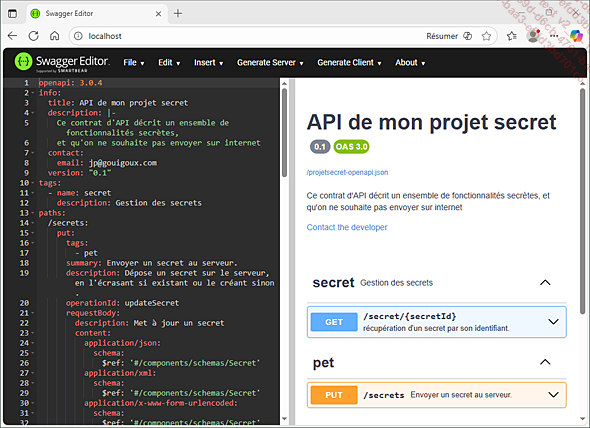Screen dimensions: 590x428
Task: Open the Copilot icon in browser toolbar
Action: pyautogui.click(x=575, y=36)
